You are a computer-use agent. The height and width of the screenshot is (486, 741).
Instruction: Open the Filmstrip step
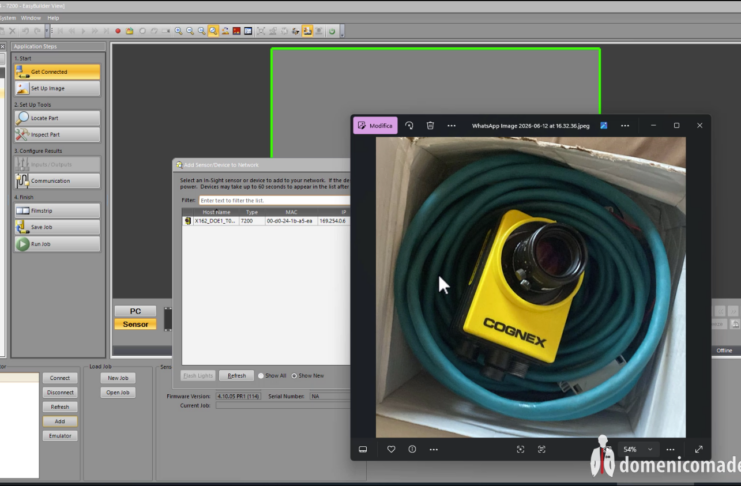tap(57, 210)
